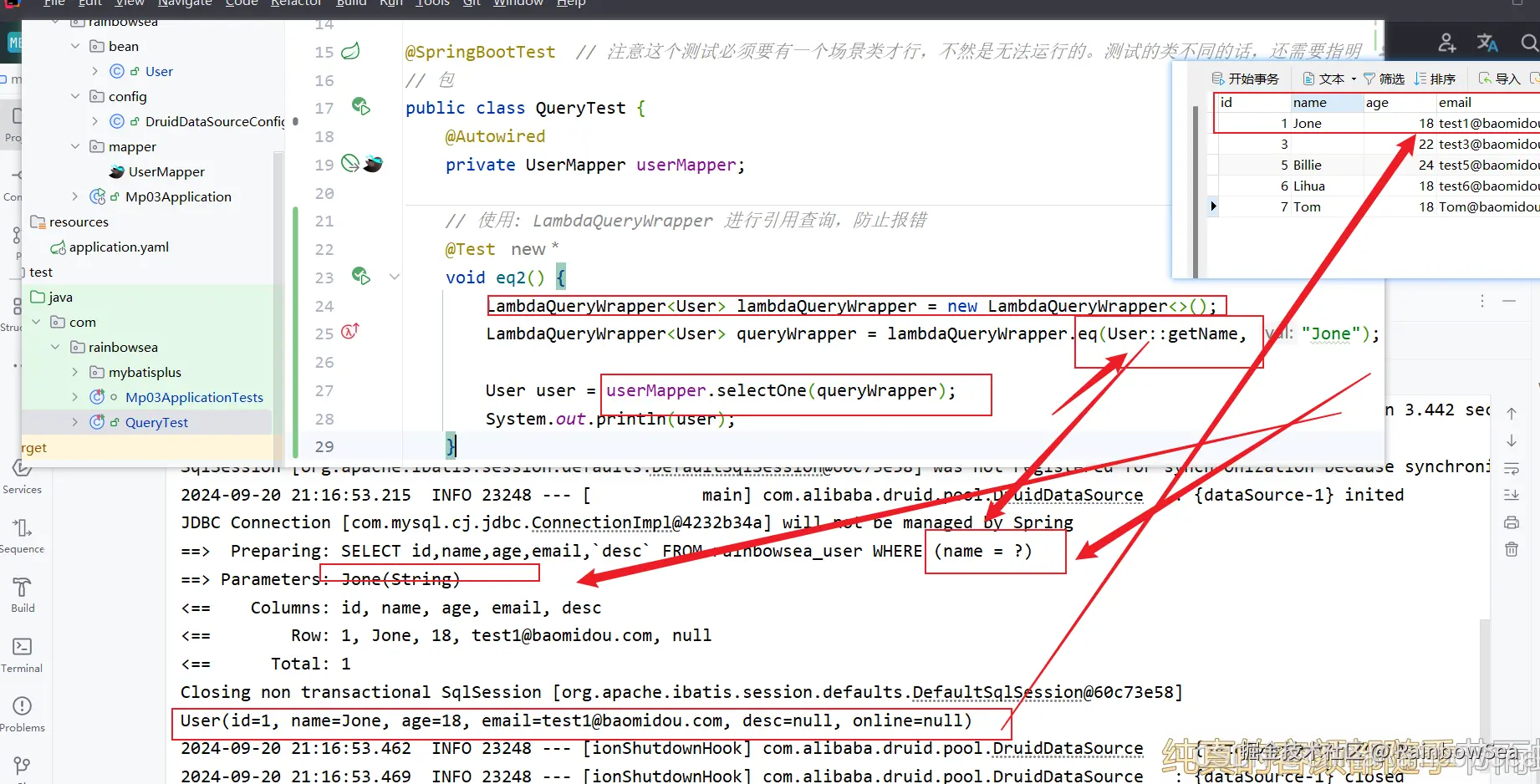Click the translate icon in the title bar

(x=1487, y=43)
